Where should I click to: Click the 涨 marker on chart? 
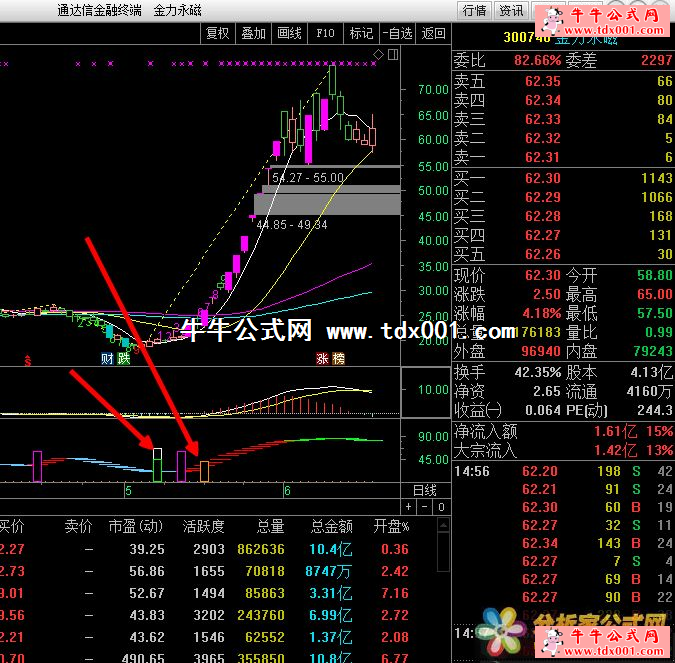point(322,358)
